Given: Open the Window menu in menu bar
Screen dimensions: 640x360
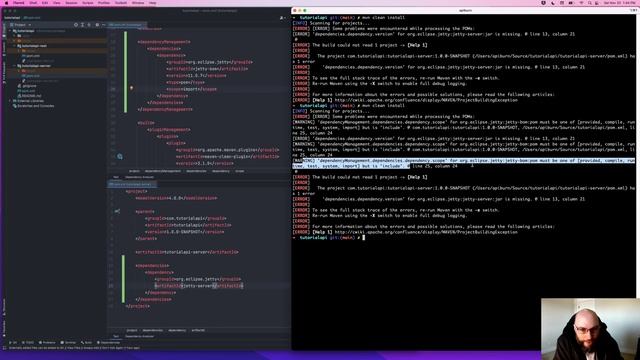Looking at the screenshot, I should 138,3.
